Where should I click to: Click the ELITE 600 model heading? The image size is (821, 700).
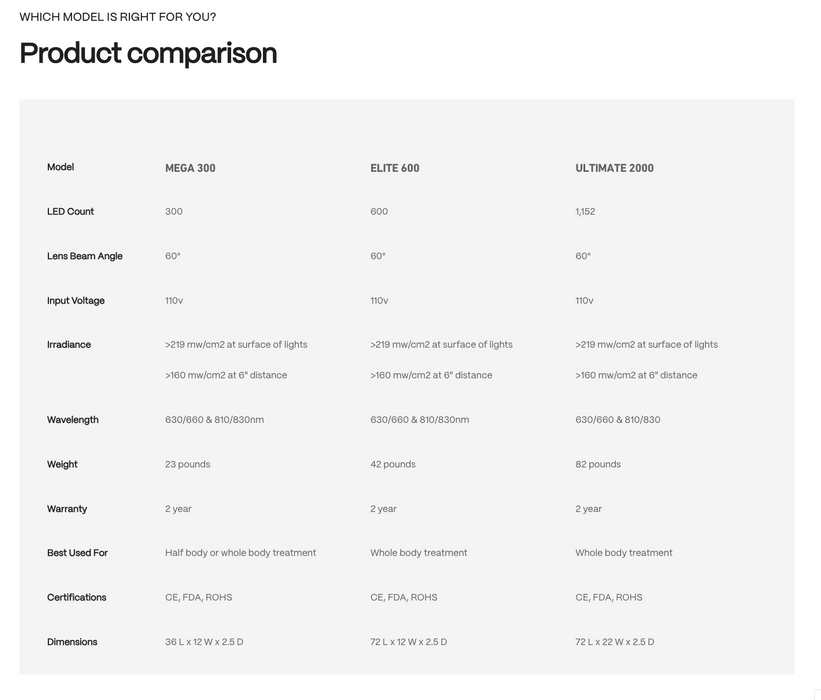click(x=395, y=168)
